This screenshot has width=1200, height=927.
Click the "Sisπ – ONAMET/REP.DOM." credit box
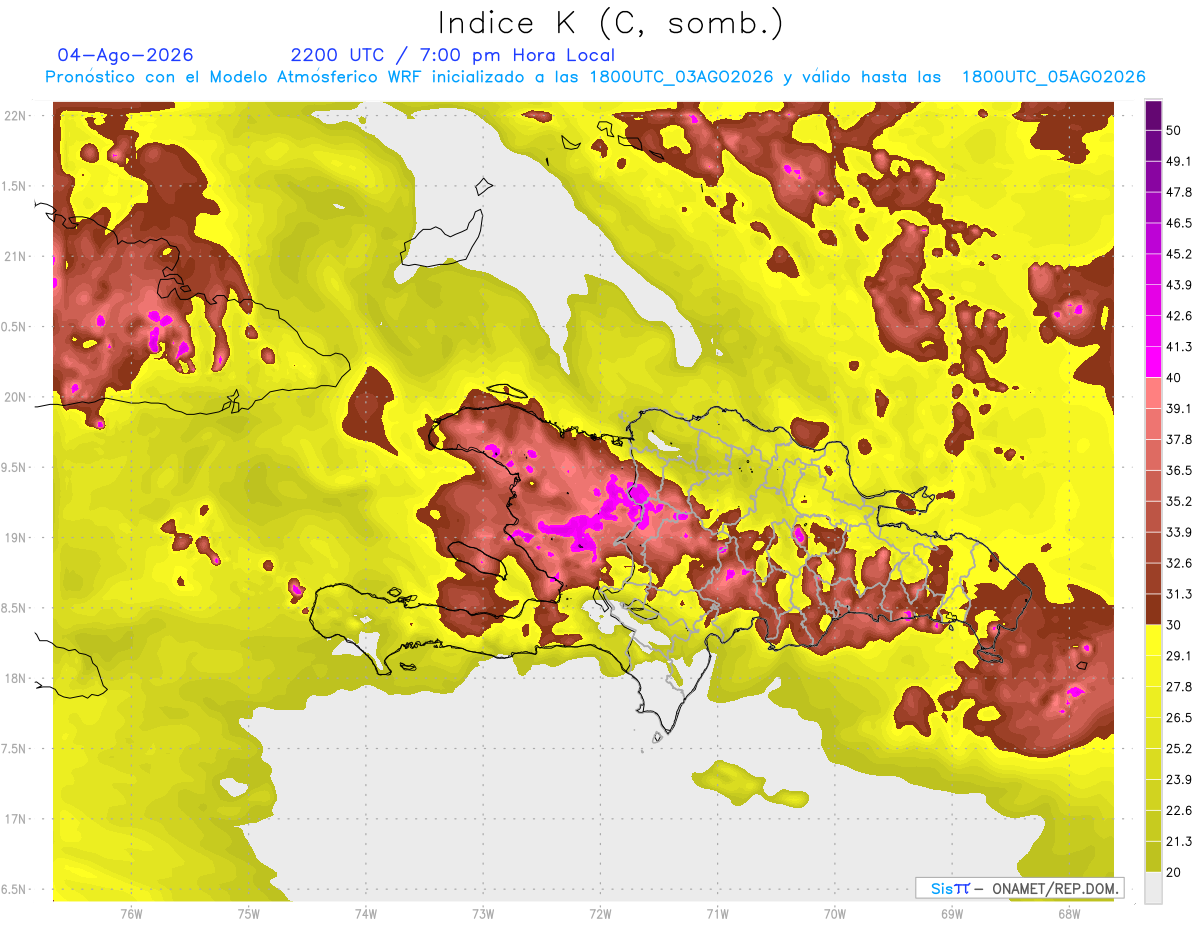pos(1019,888)
